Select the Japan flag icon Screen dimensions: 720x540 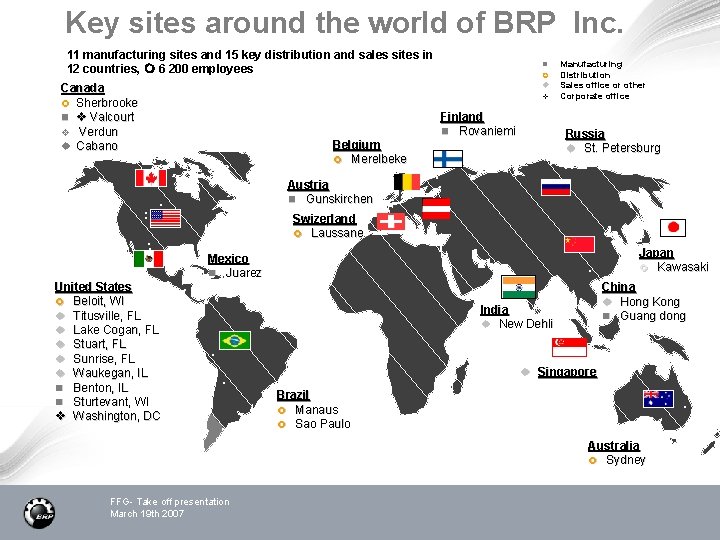coord(673,228)
